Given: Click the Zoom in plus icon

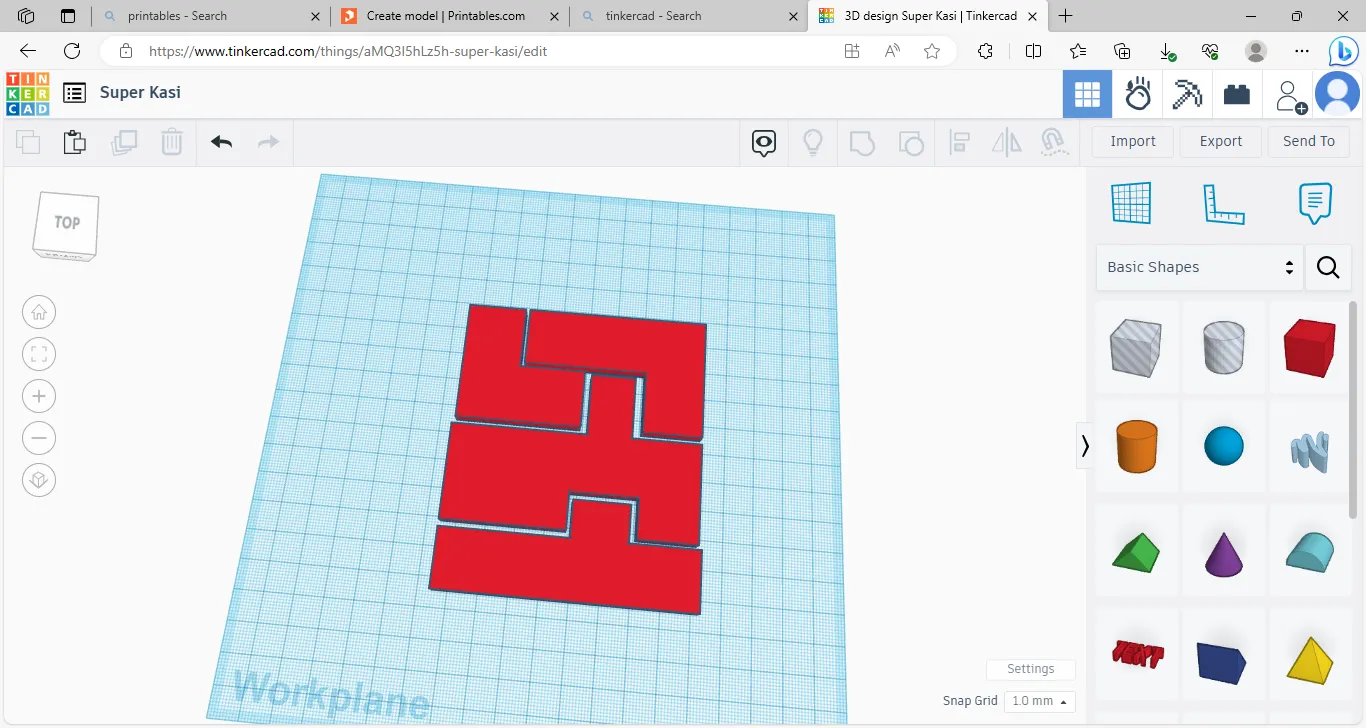Looking at the screenshot, I should coord(39,396).
